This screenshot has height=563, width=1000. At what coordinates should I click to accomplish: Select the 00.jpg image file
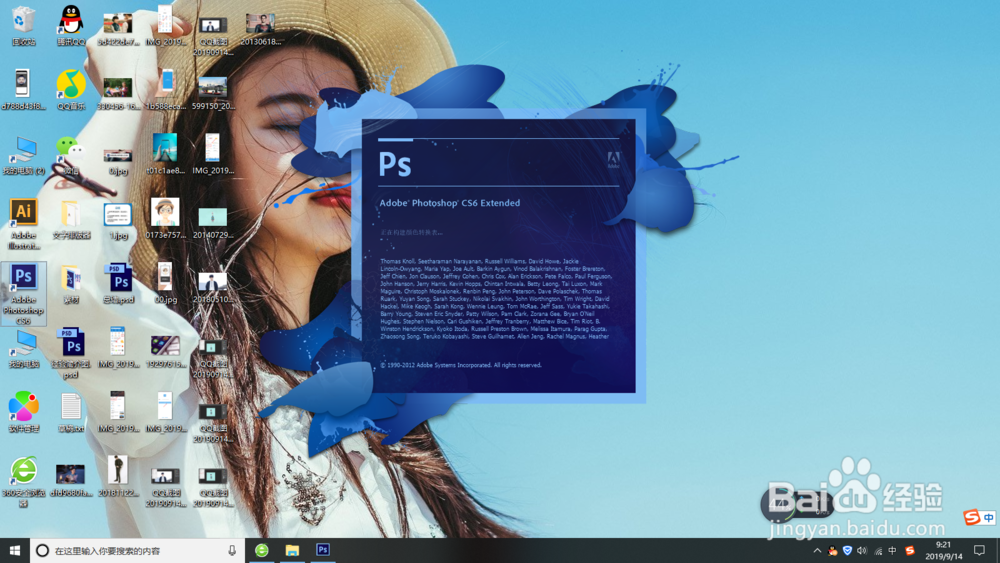tap(165, 282)
